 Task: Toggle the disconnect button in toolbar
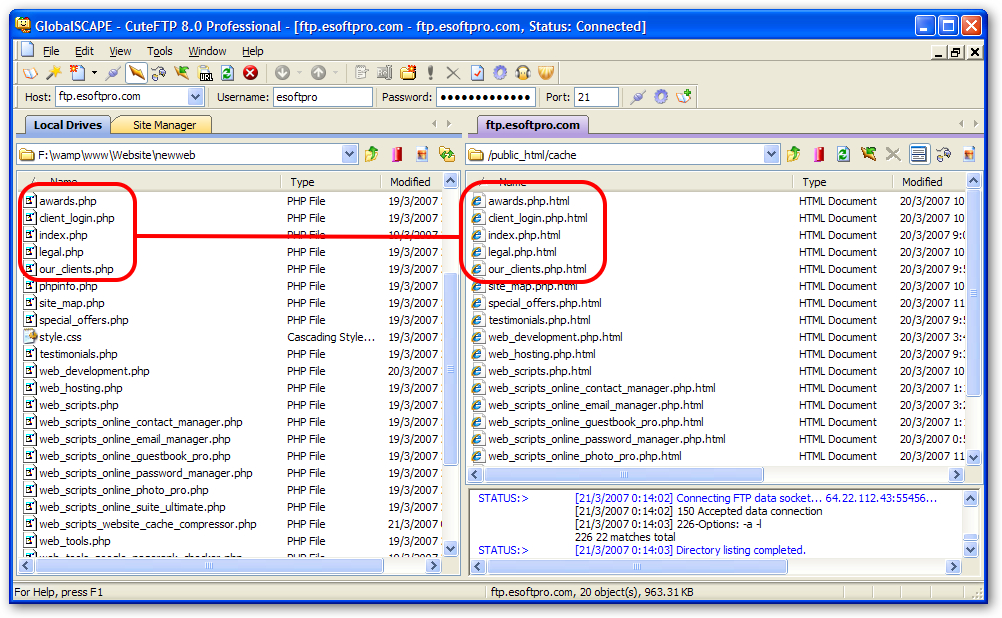136,73
